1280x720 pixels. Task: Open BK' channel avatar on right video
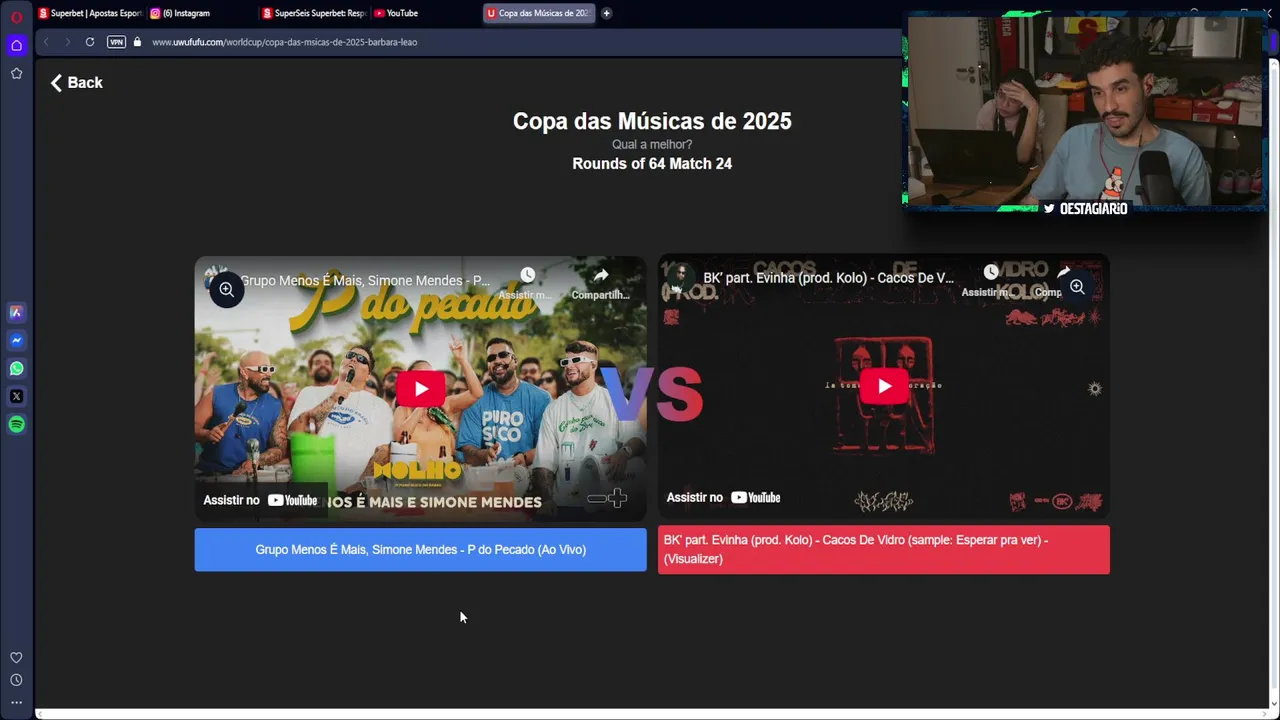pyautogui.click(x=681, y=278)
